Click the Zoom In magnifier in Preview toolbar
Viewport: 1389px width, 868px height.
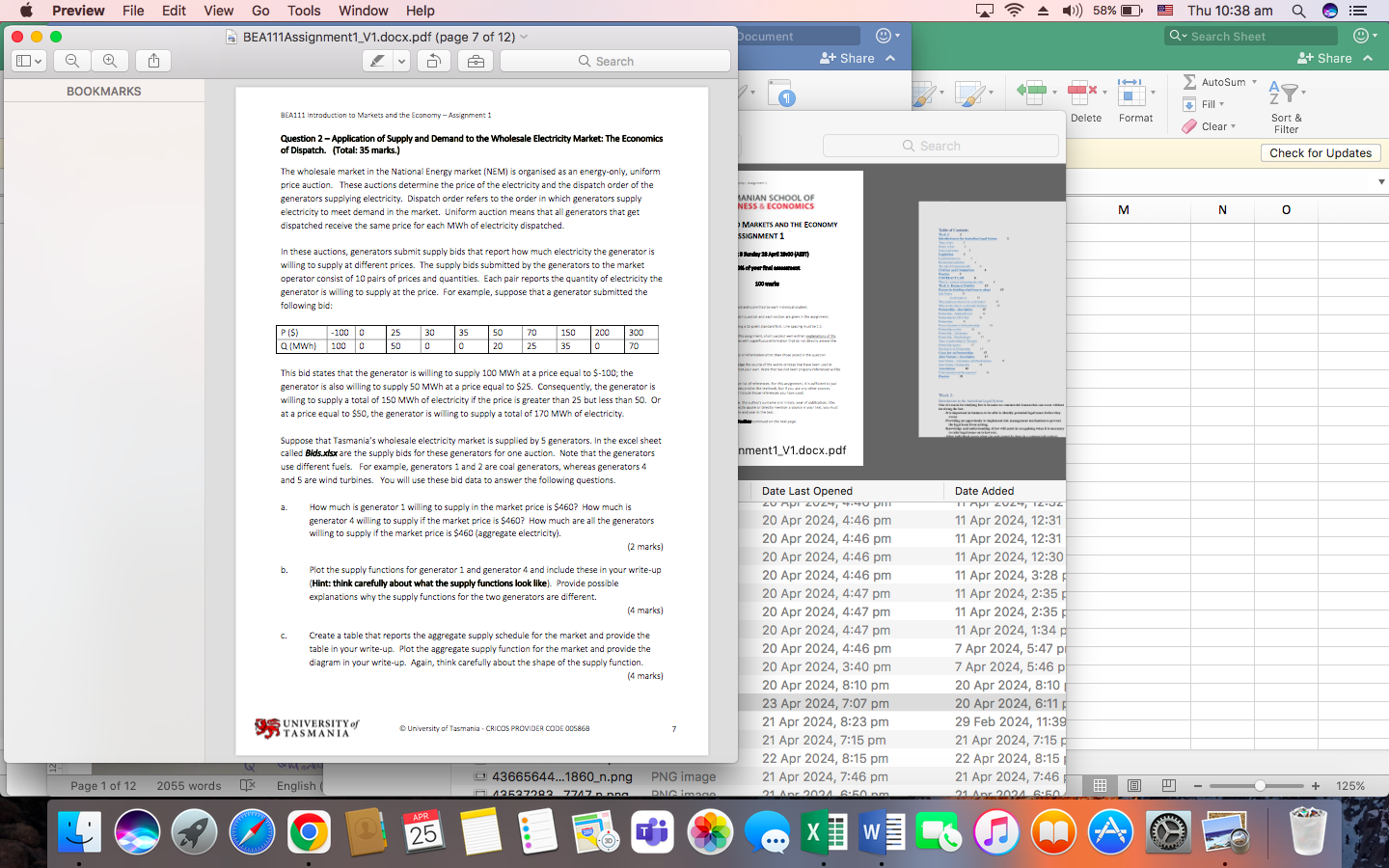click(x=111, y=60)
